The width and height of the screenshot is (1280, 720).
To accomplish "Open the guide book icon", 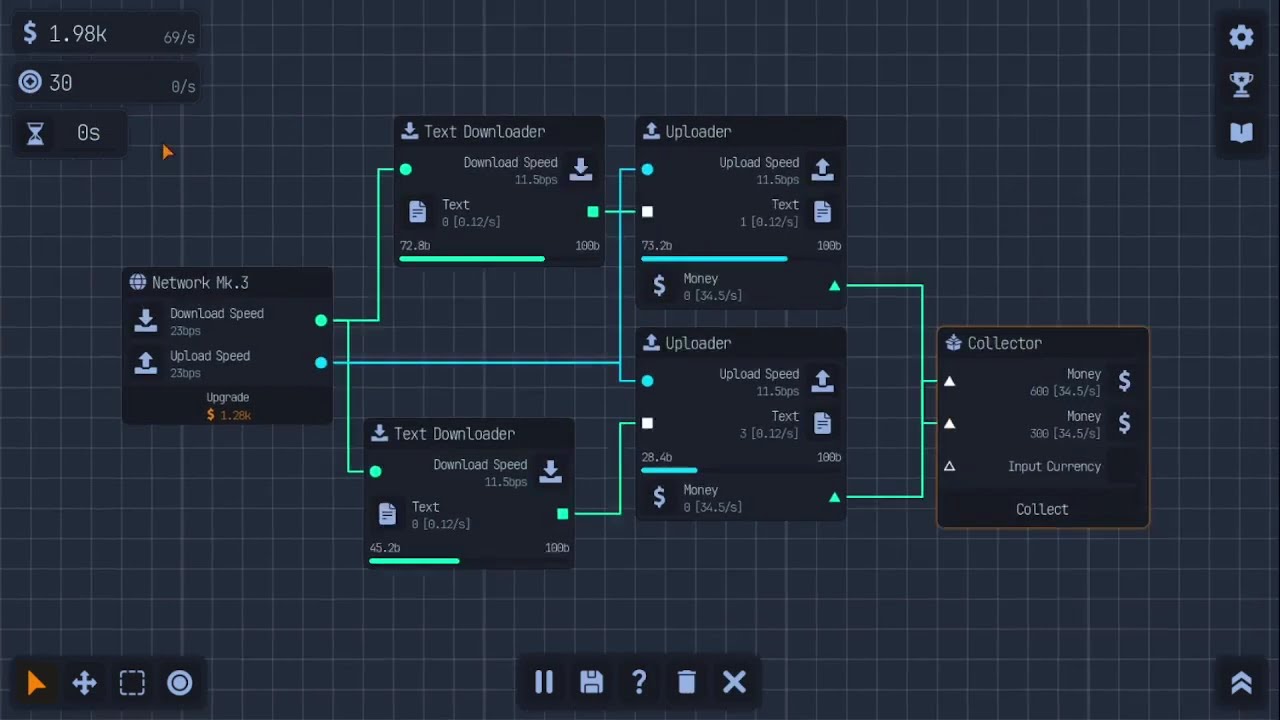I will click(1241, 133).
